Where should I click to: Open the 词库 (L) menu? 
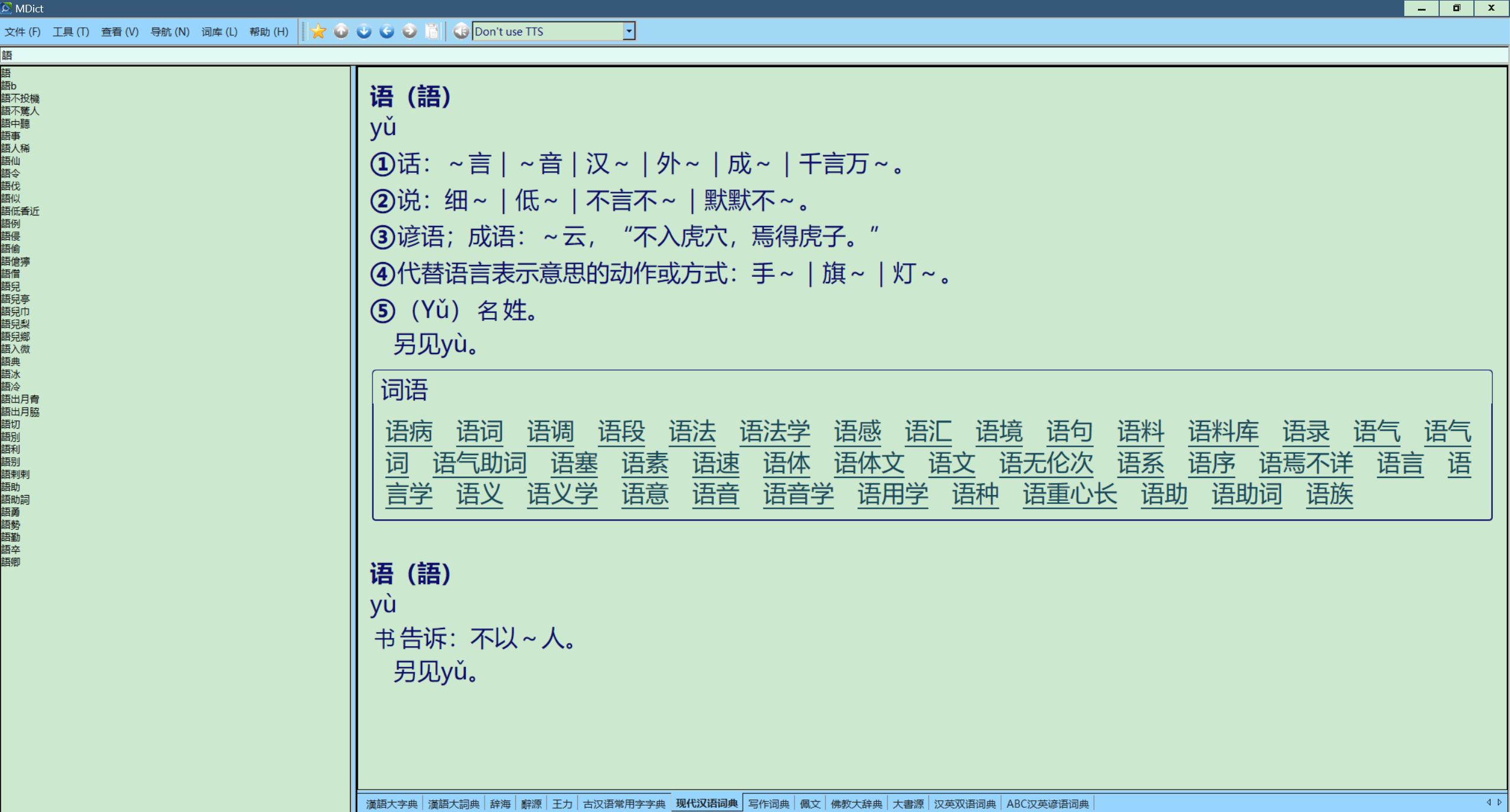219,32
